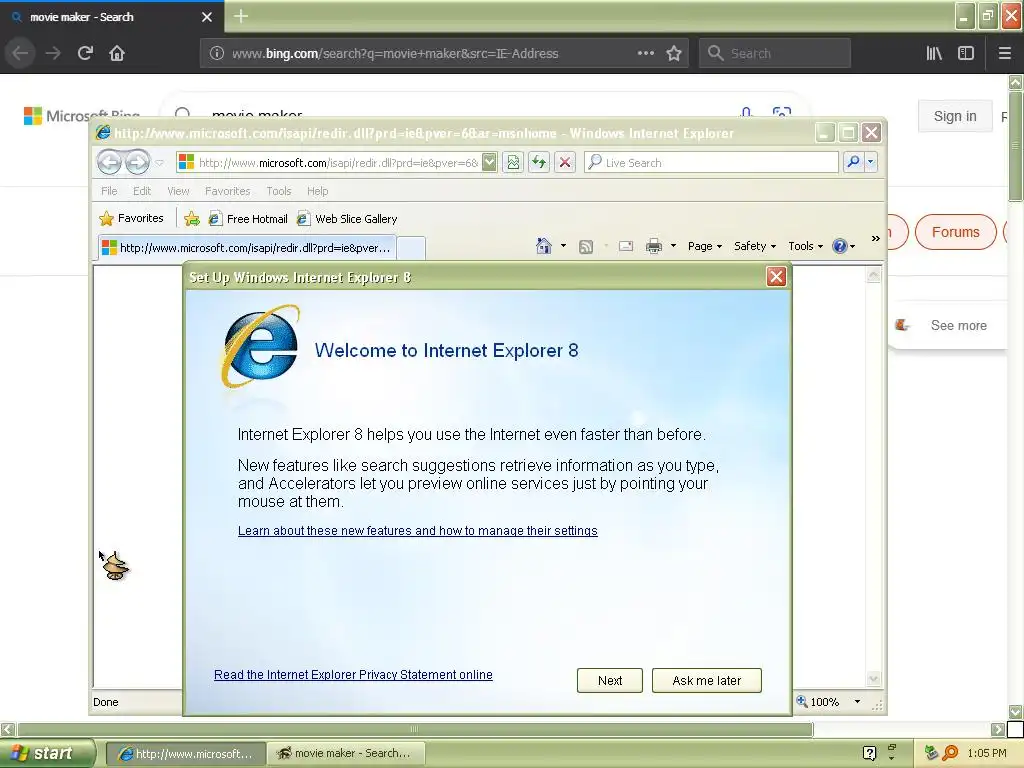Open the IE Help menu
The width and height of the screenshot is (1024, 768).
[x=317, y=191]
